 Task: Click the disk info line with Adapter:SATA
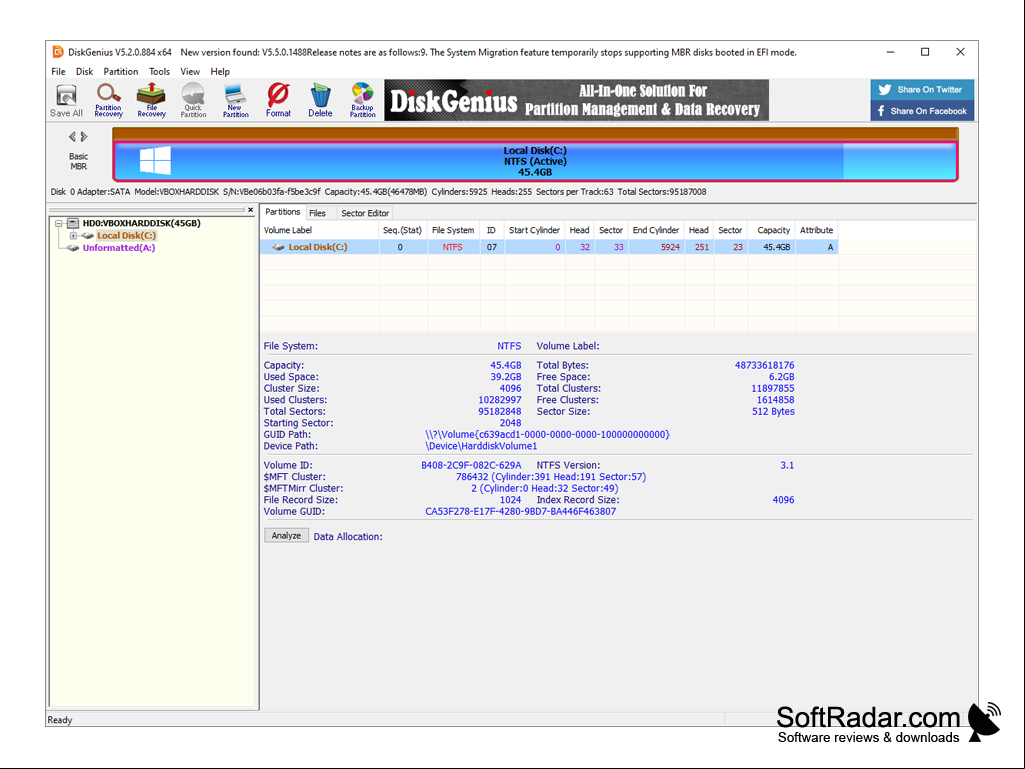tap(378, 192)
